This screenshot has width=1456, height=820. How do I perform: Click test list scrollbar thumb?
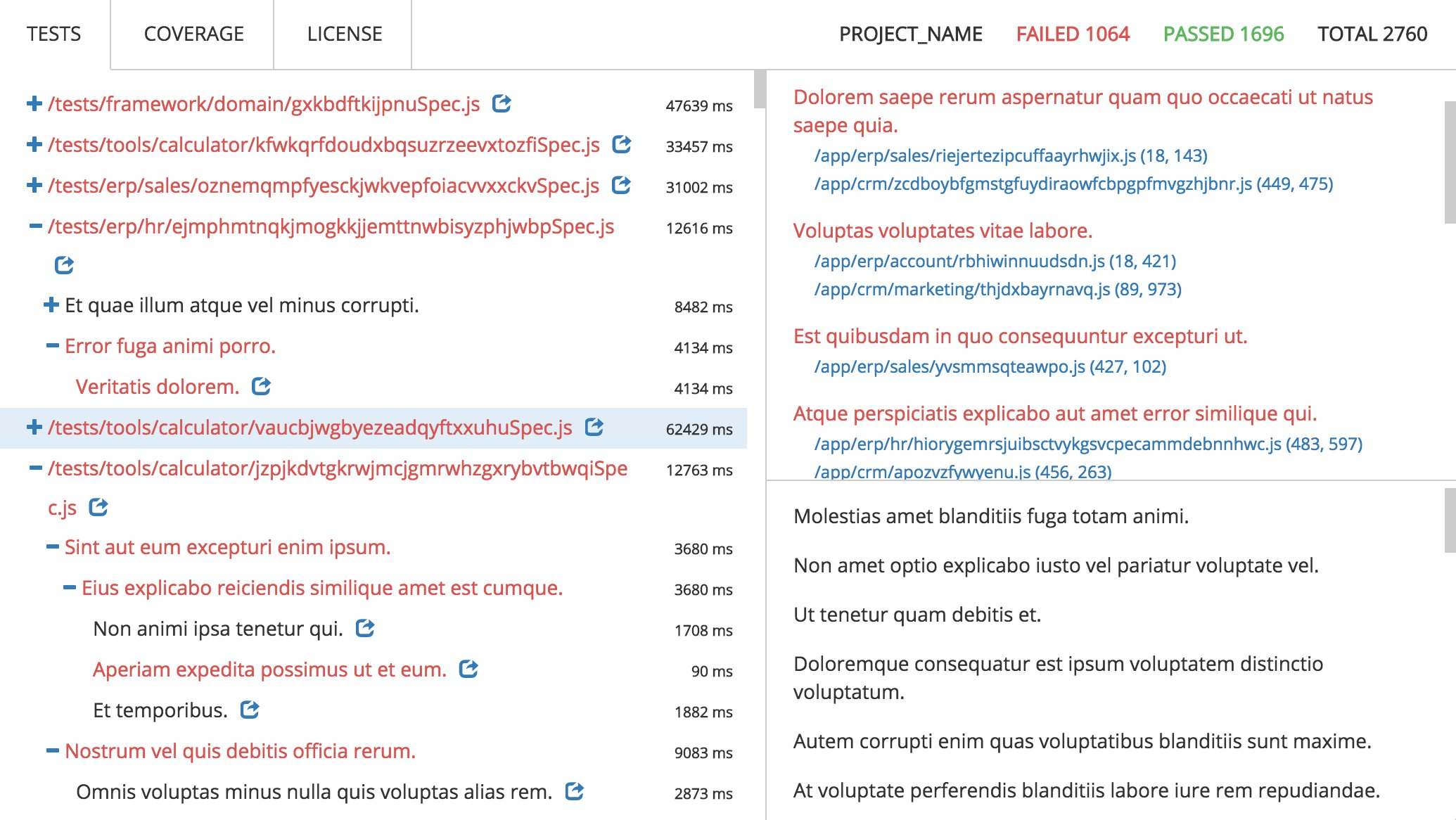[760, 89]
